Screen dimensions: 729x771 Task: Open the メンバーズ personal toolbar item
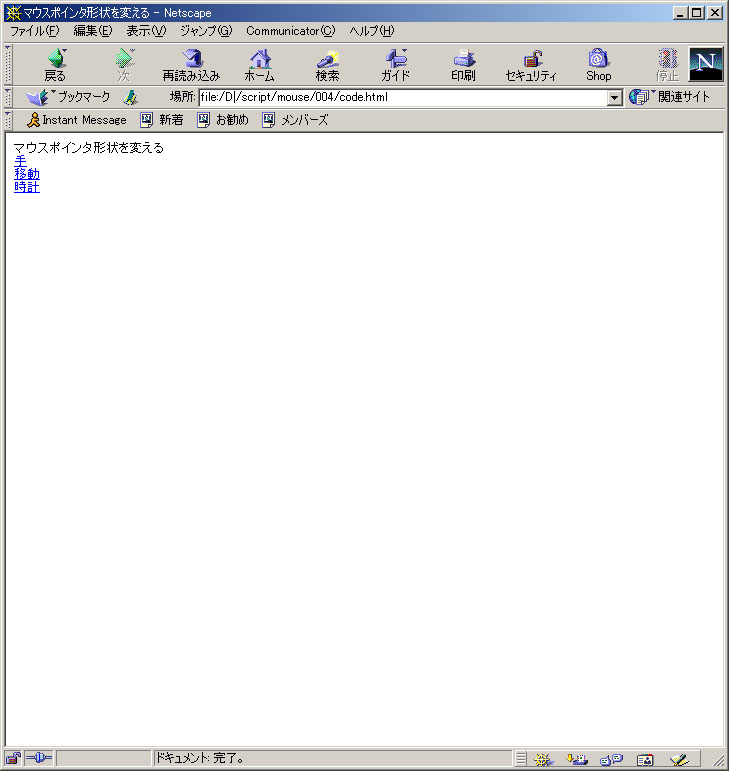[295, 120]
